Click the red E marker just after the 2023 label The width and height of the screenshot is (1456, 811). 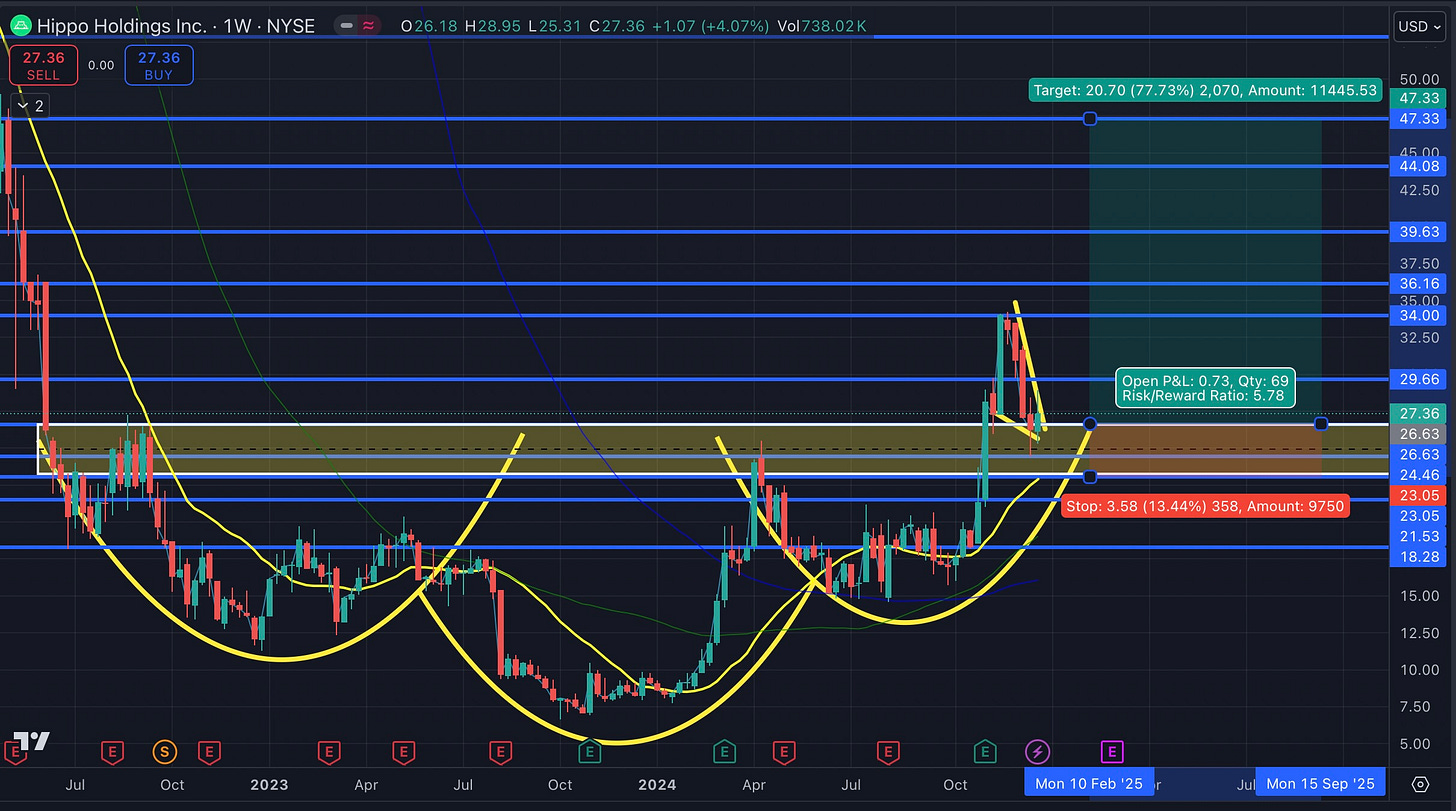point(327,750)
